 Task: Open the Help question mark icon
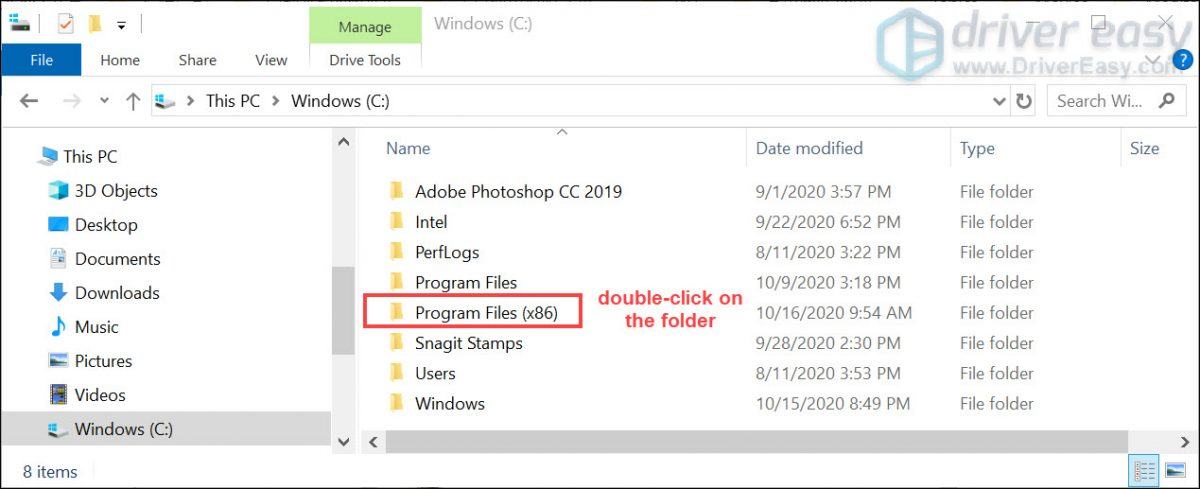click(x=1183, y=60)
